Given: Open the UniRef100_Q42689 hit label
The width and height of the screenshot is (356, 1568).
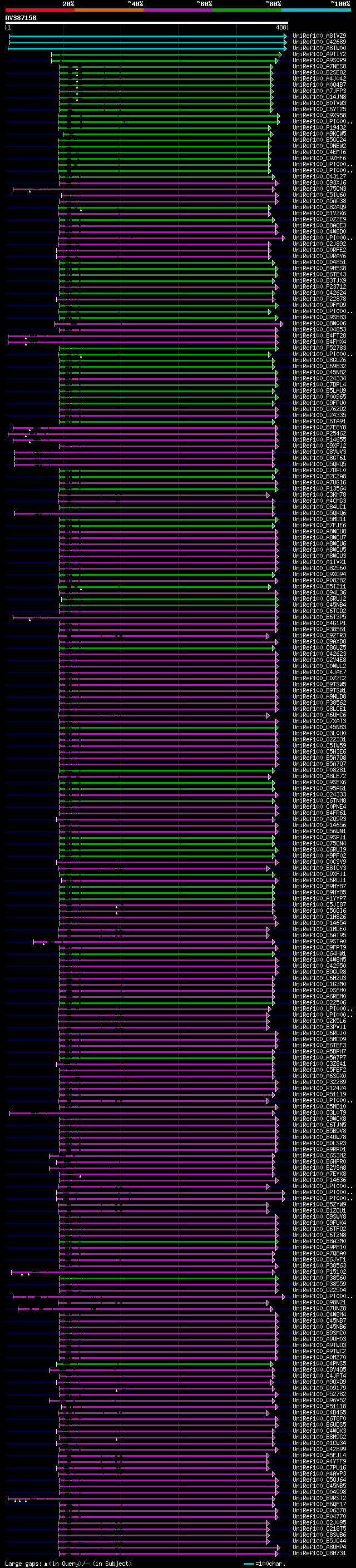Looking at the screenshot, I should (319, 42).
